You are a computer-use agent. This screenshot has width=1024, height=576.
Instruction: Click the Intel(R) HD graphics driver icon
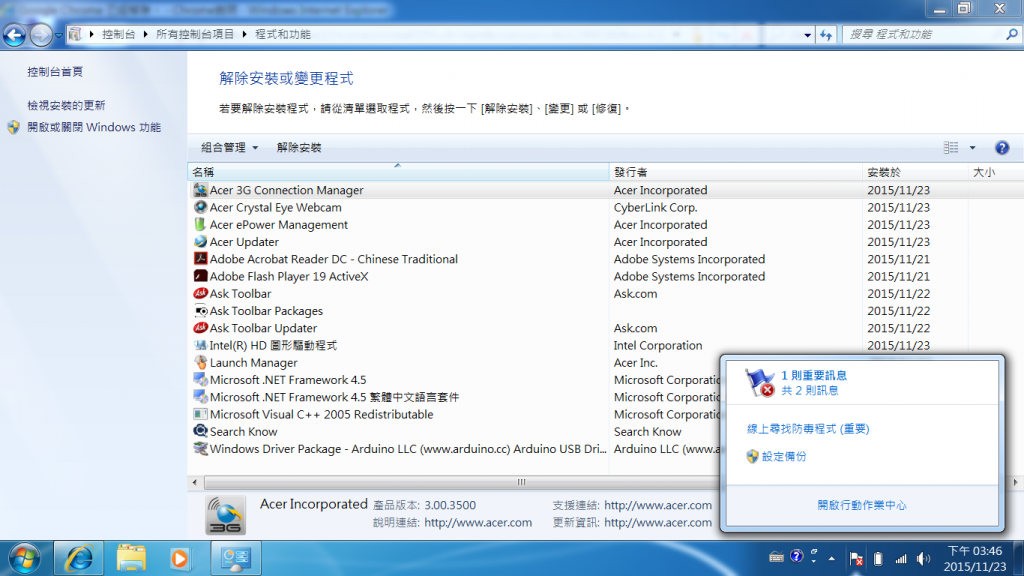click(x=200, y=345)
